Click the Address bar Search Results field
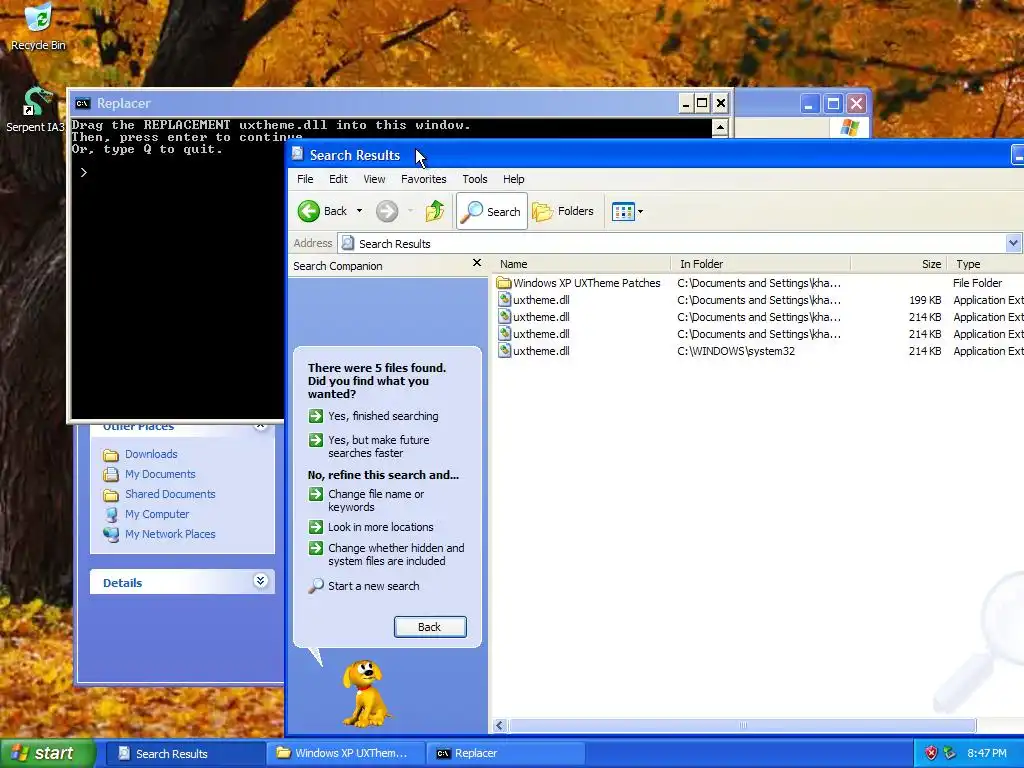The height and width of the screenshot is (768, 1024). tap(672, 243)
